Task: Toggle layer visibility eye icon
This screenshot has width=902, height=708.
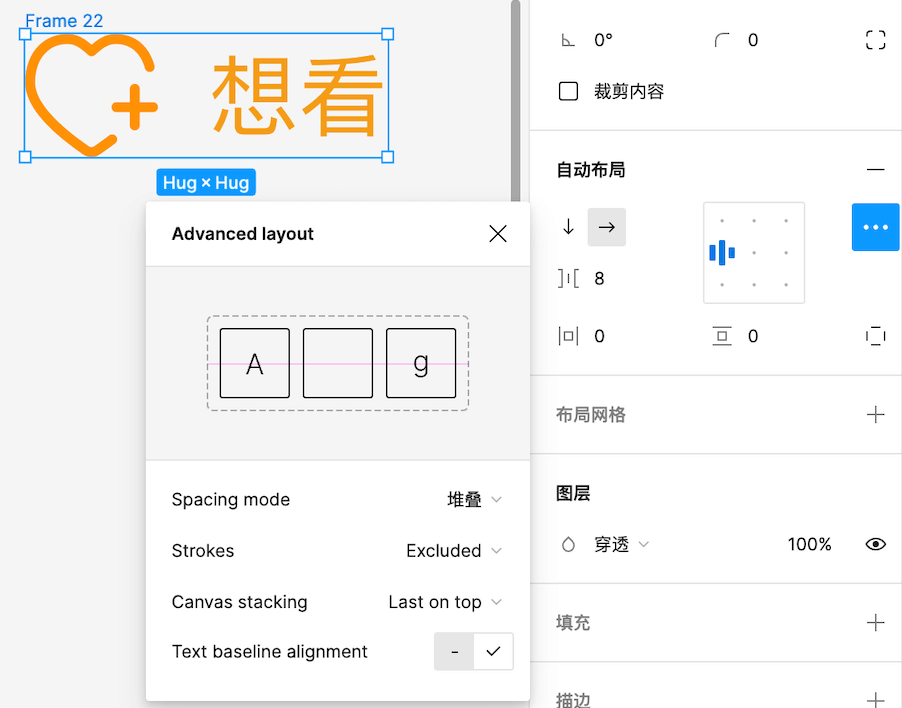Action: click(875, 544)
